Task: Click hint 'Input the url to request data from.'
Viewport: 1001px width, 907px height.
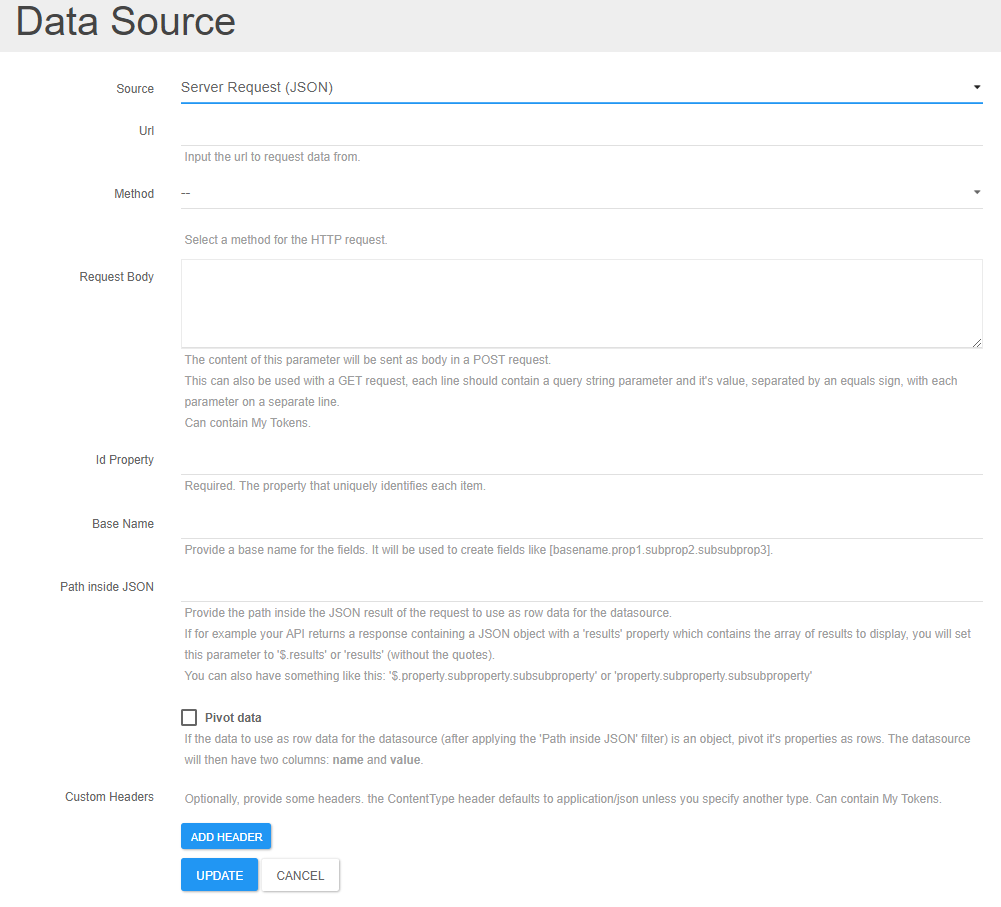Action: tap(272, 156)
